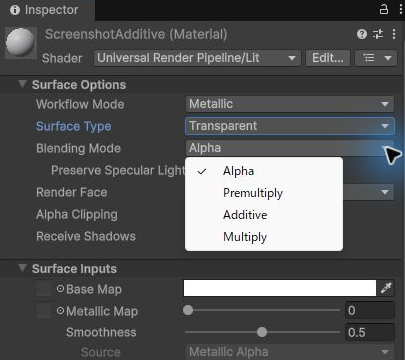Click the ScreenshotAdditive (Material) title
The width and height of the screenshot is (405, 360).
coord(136,34)
